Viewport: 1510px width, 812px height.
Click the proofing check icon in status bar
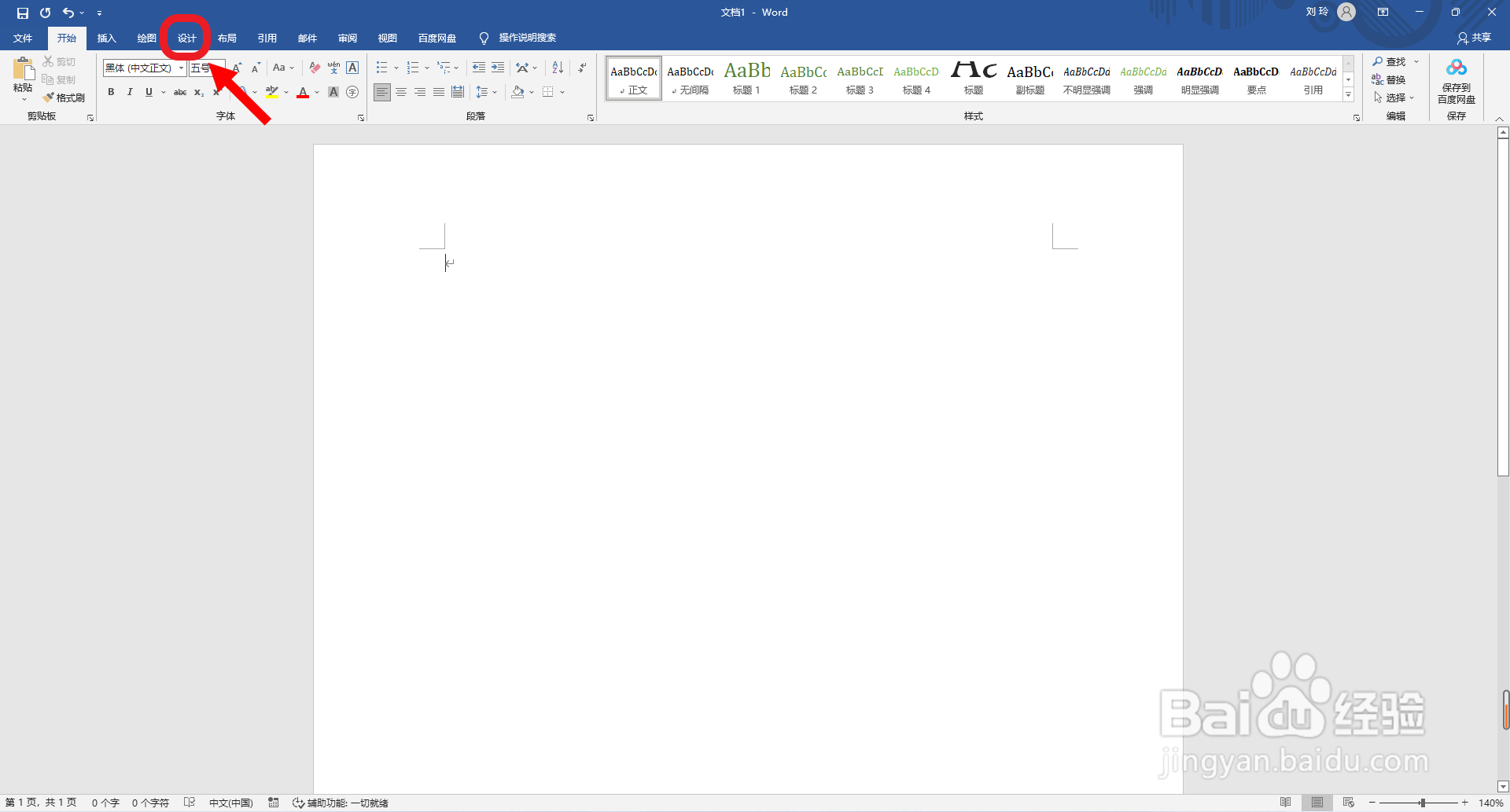190,803
